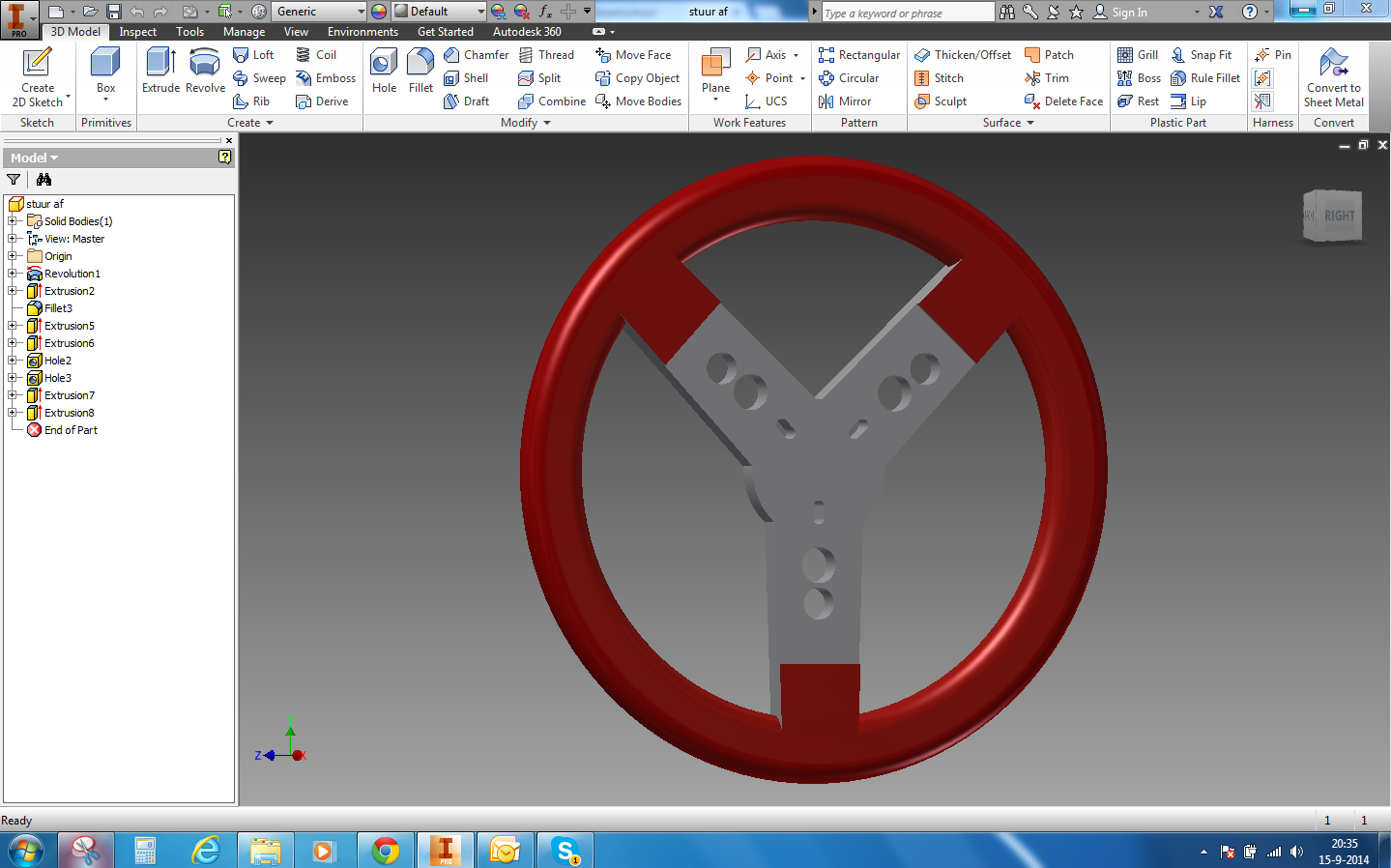Screen dimensions: 1391x868
Task: Start the Circular pattern tool
Action: pos(849,78)
